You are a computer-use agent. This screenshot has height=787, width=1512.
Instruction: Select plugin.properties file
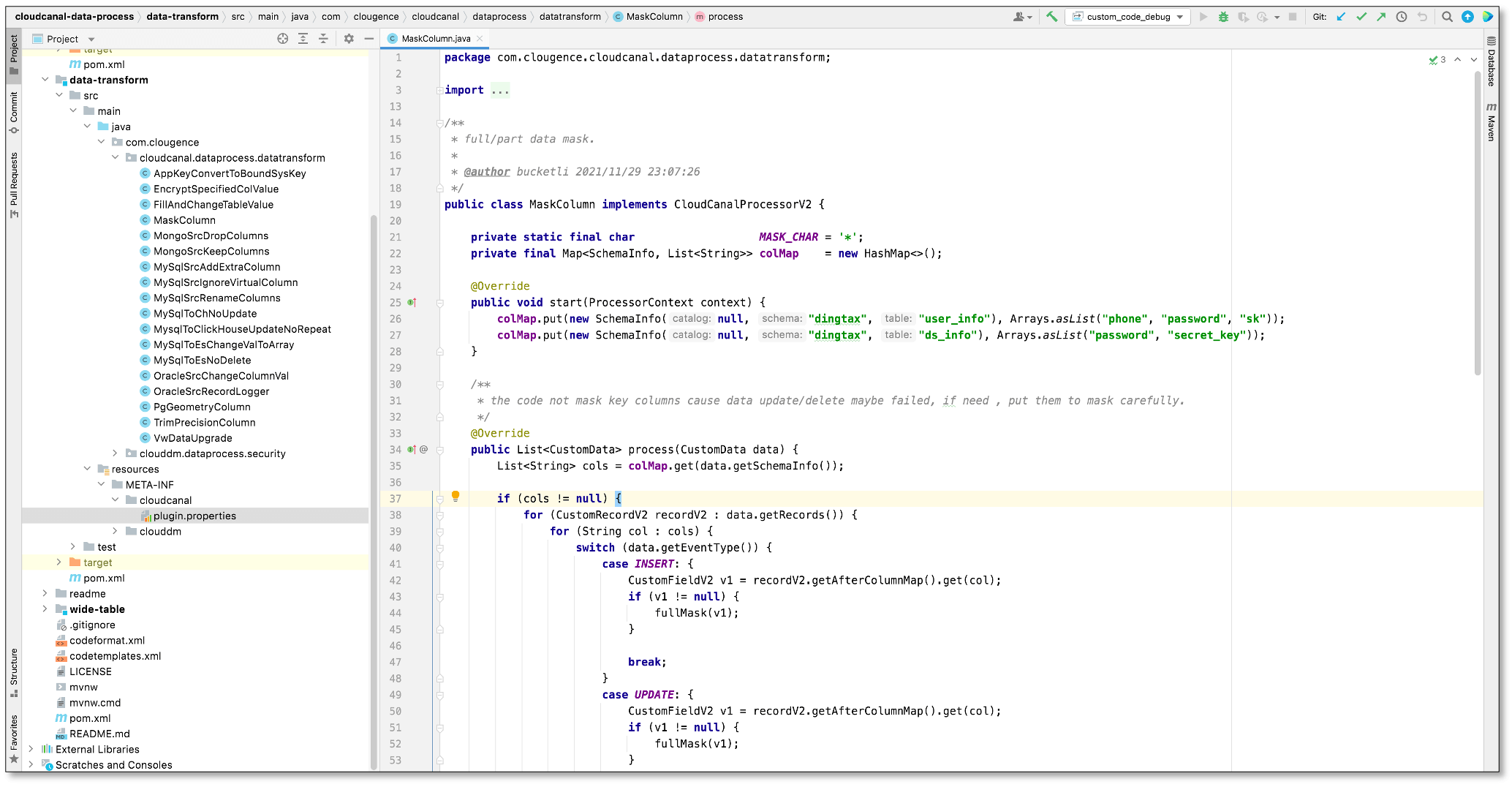pos(194,516)
